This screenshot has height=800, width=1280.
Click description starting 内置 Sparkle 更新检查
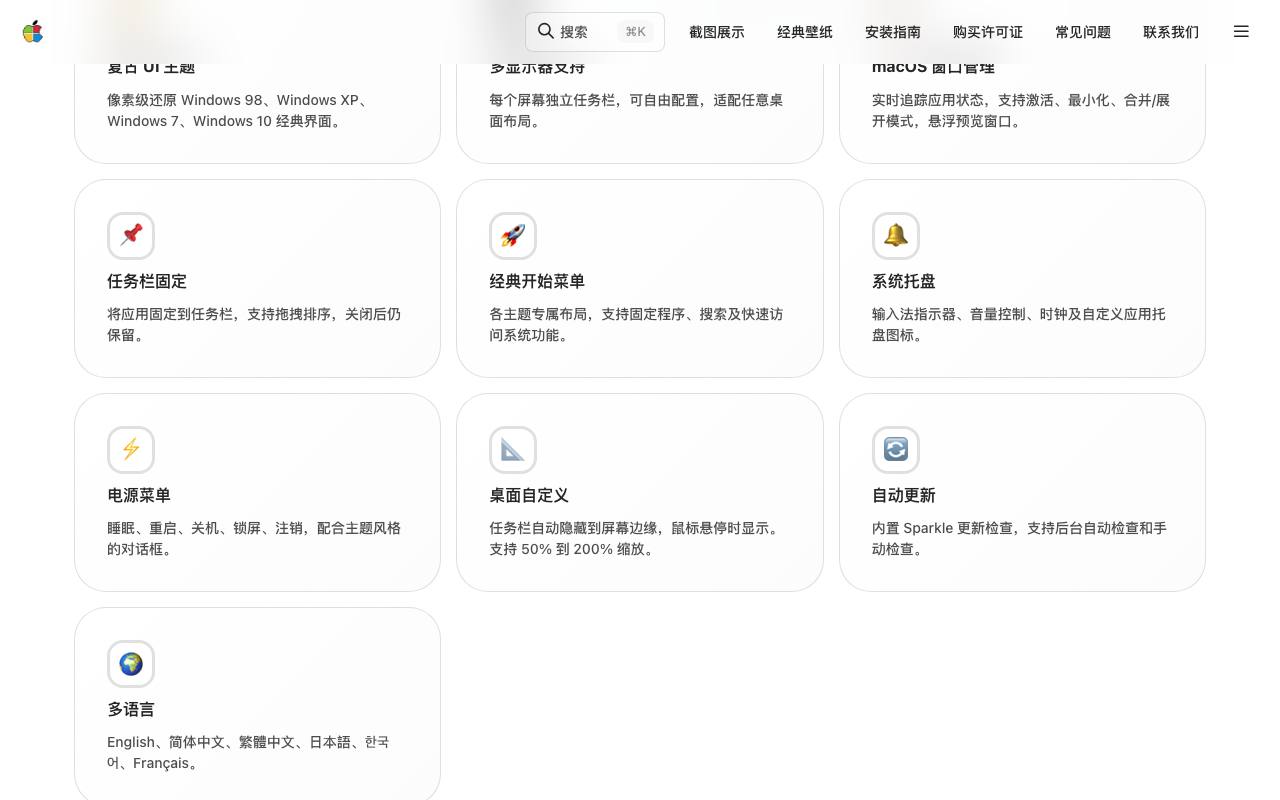click(x=1019, y=539)
